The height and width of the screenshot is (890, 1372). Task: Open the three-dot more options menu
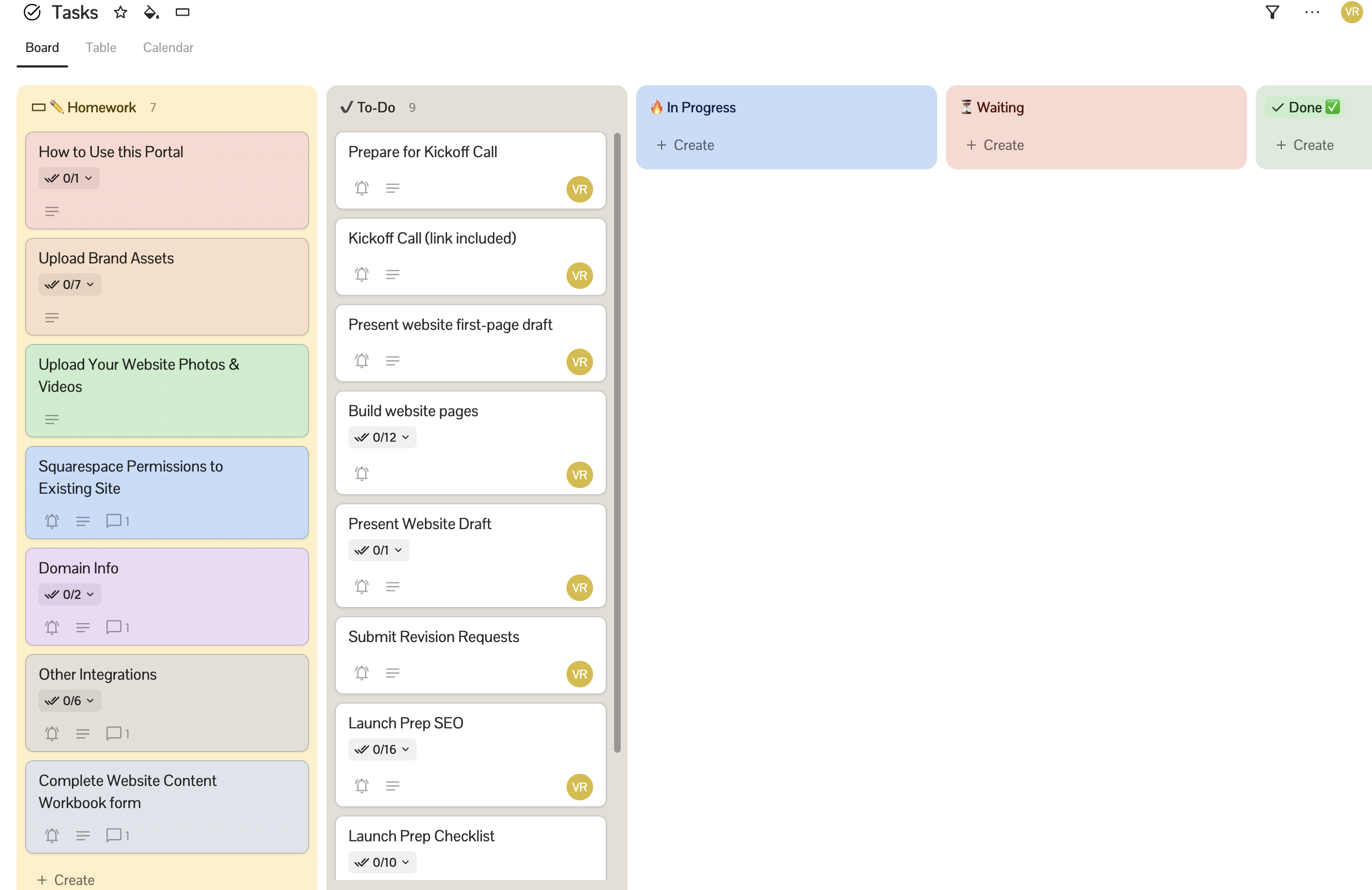tap(1312, 12)
